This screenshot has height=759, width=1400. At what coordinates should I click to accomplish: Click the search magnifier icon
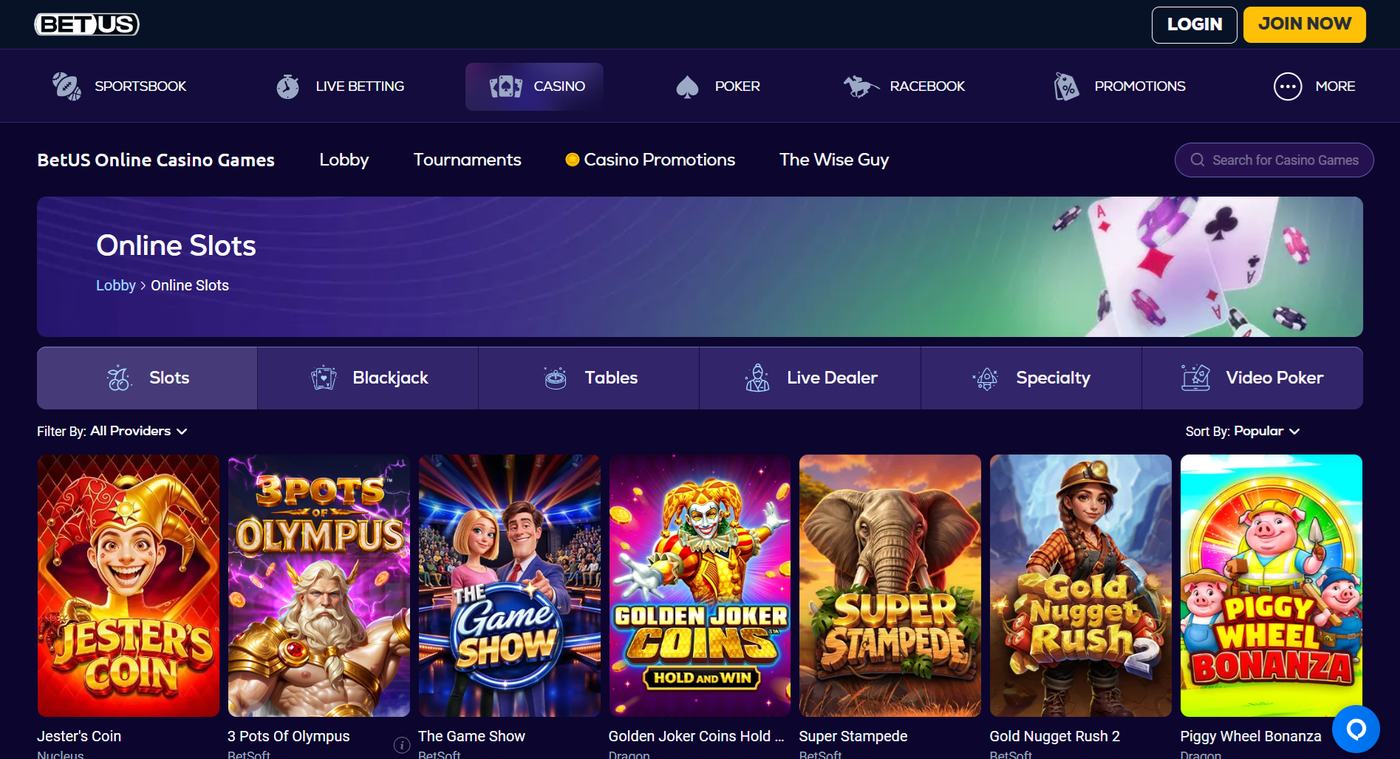pos(1197,160)
